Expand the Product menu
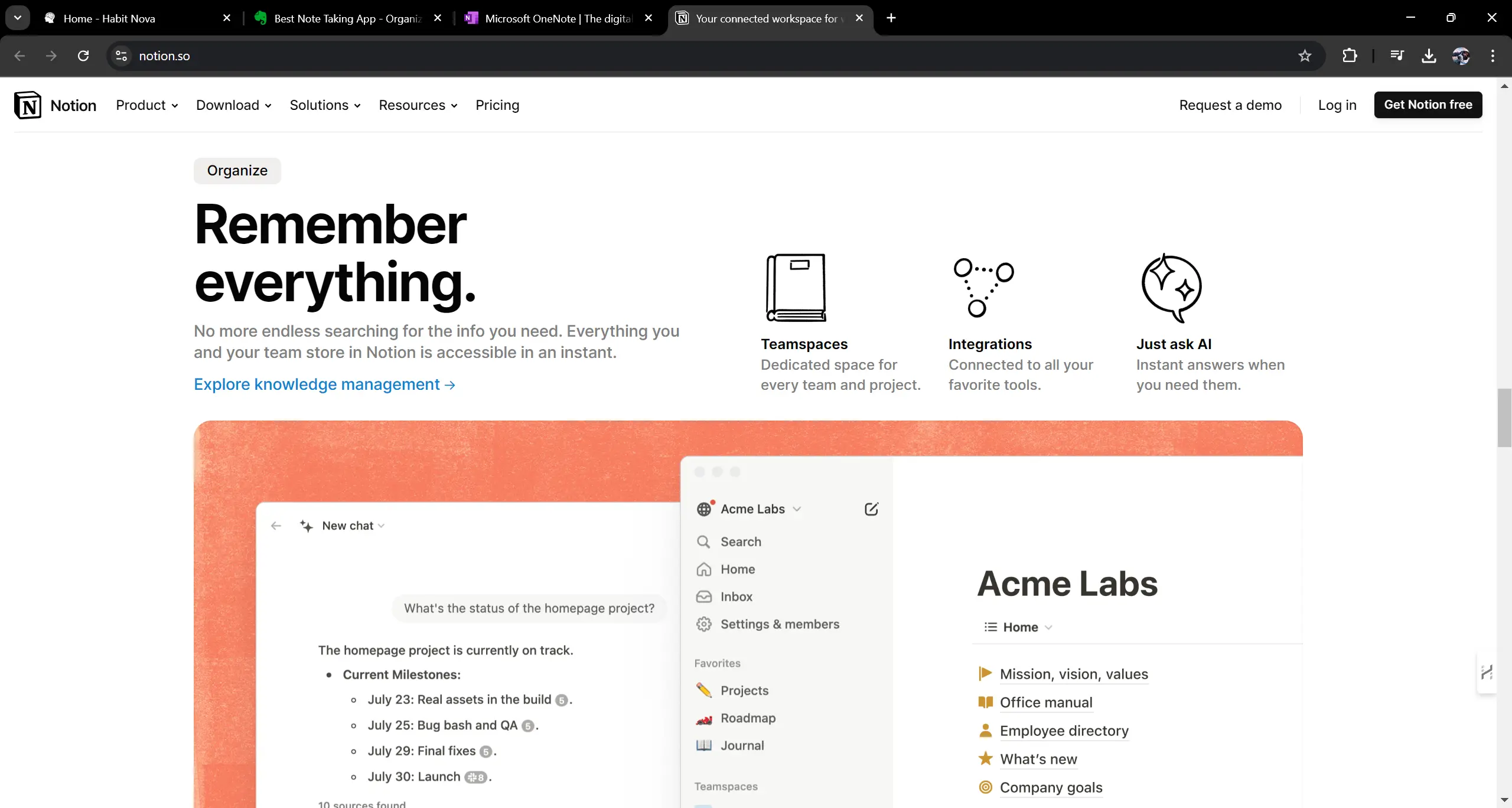Image resolution: width=1512 pixels, height=808 pixels. (x=147, y=105)
